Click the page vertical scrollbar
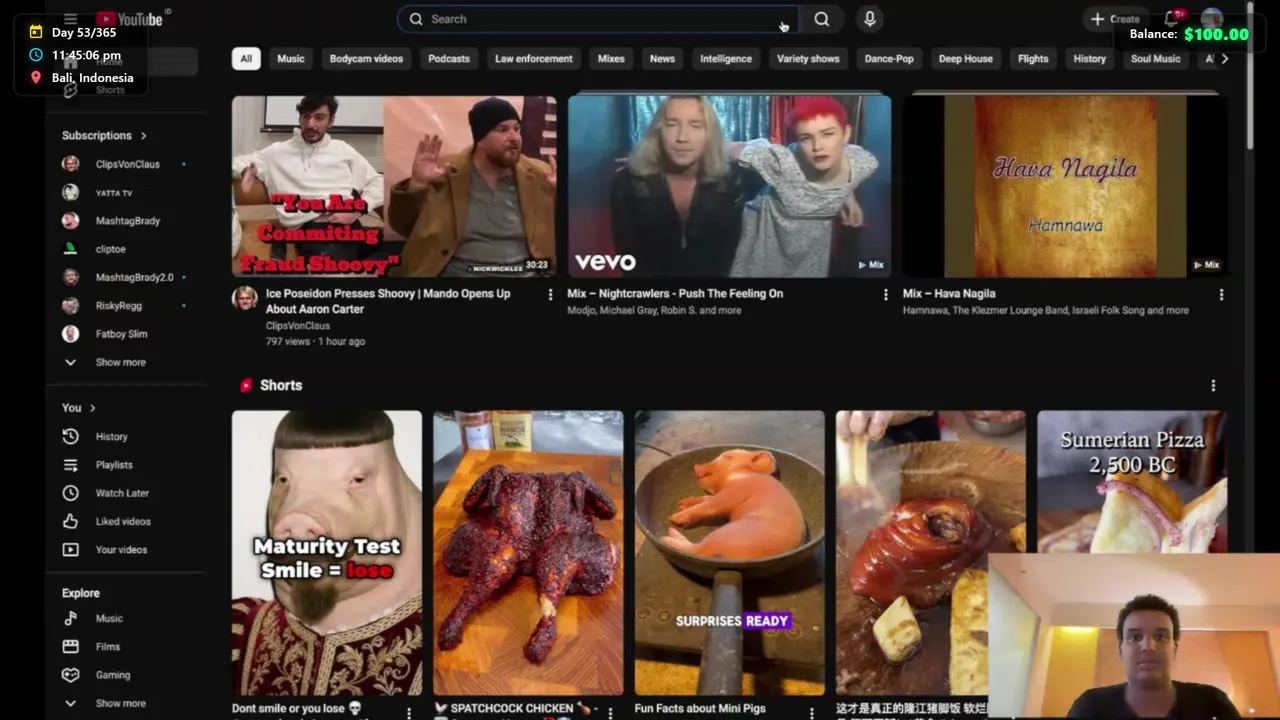This screenshot has height=720, width=1280. tap(1250, 78)
